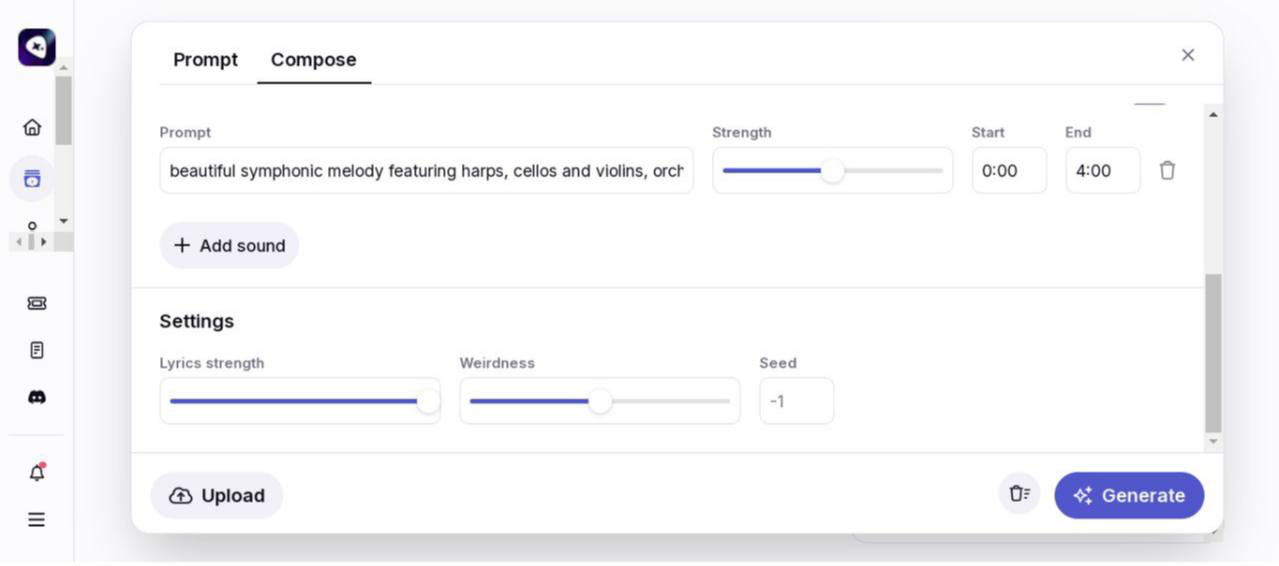The image size is (1279, 566).
Task: Open the hamburger menu icon
Action: [37, 520]
